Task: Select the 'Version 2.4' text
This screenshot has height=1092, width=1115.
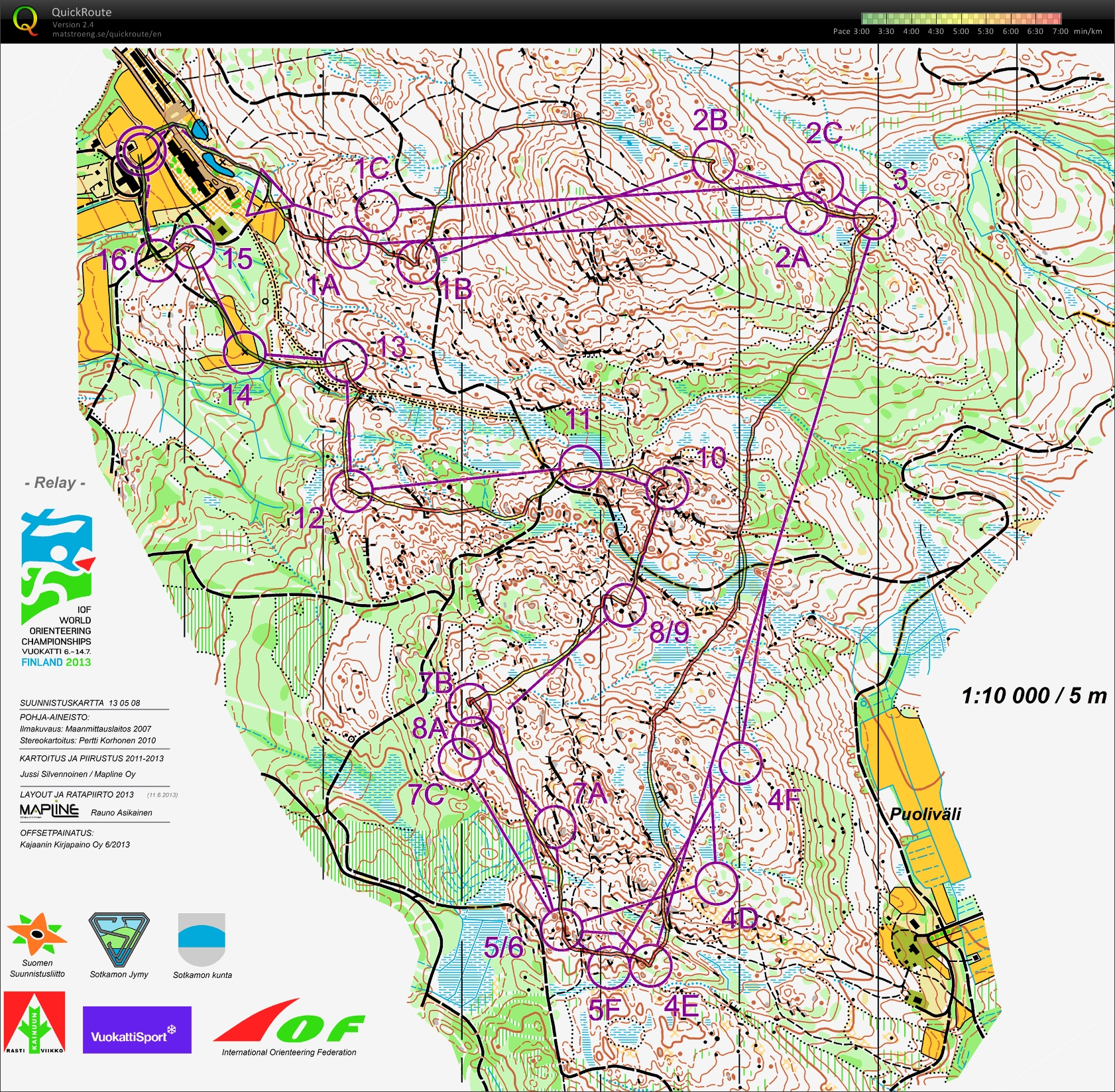Action: (73, 25)
